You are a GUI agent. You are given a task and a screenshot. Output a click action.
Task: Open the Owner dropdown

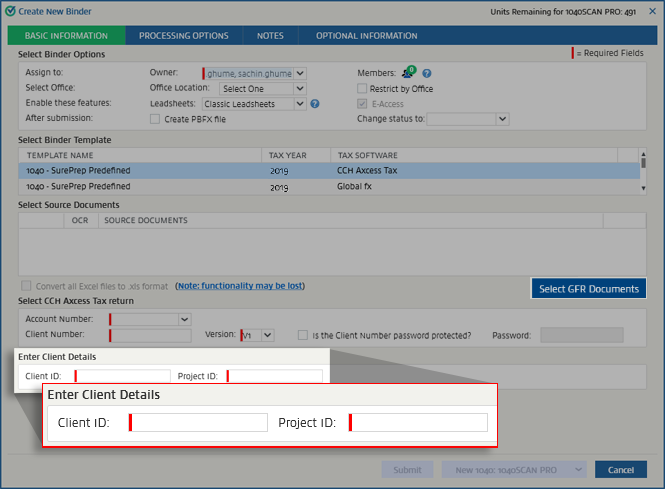point(300,73)
